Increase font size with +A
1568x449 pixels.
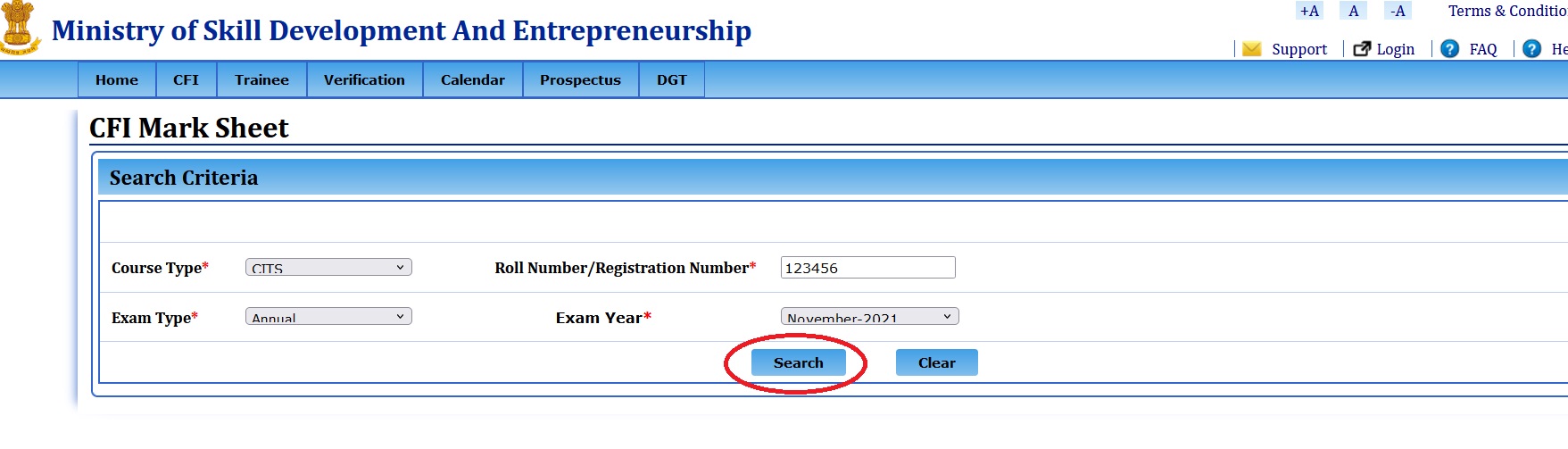click(x=1309, y=11)
